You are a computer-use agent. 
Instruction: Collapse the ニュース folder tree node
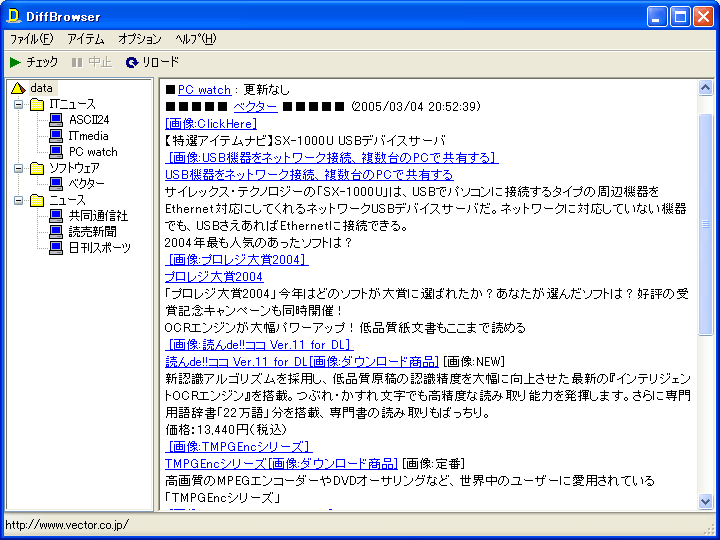click(18, 200)
